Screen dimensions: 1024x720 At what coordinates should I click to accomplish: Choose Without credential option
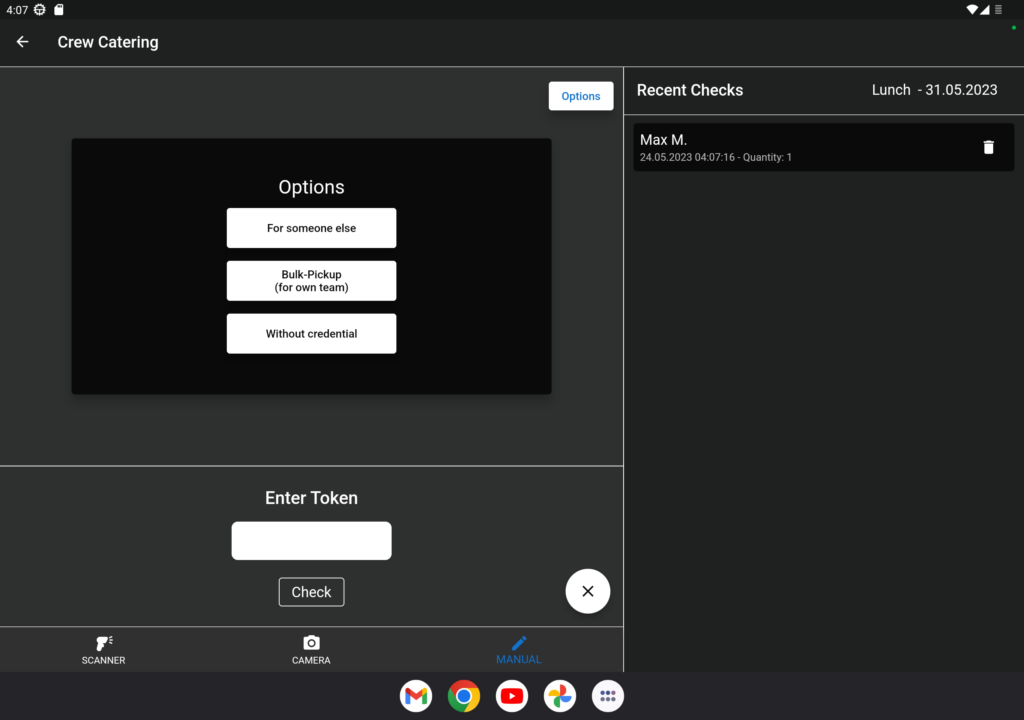click(312, 334)
